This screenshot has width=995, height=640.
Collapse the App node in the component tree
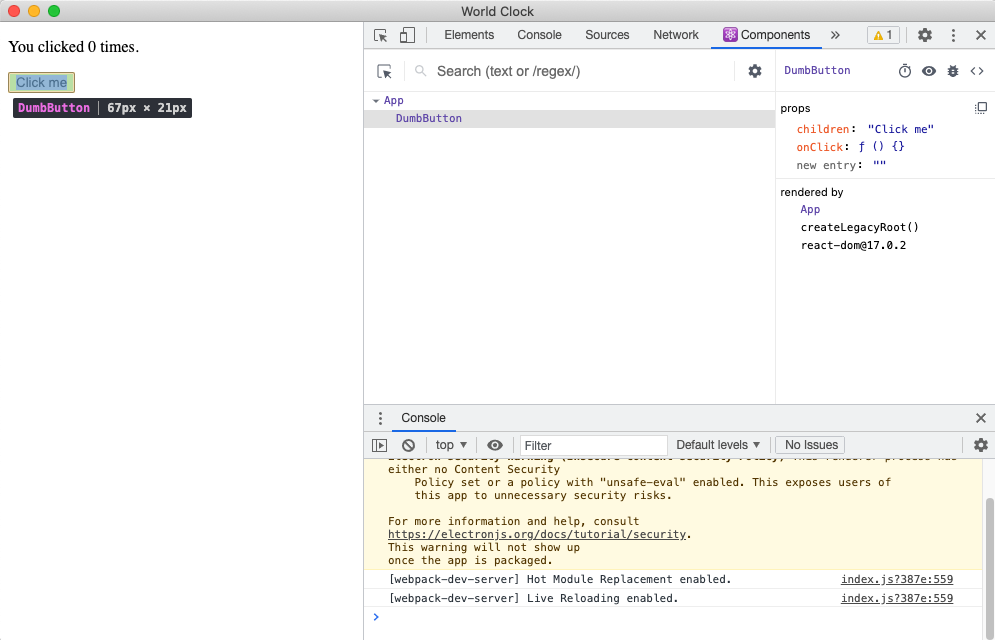376,100
